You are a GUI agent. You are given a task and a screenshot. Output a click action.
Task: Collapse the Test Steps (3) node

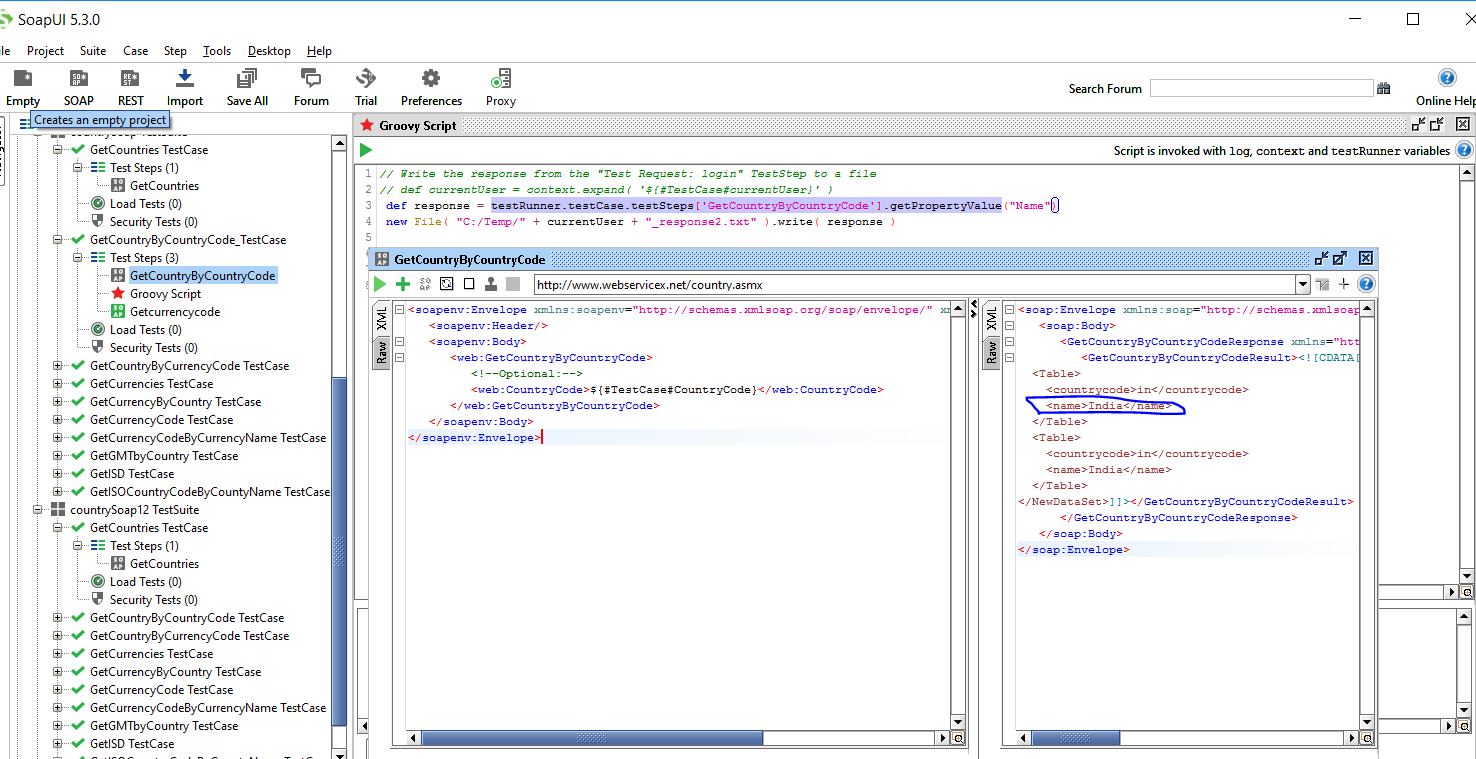(x=78, y=258)
